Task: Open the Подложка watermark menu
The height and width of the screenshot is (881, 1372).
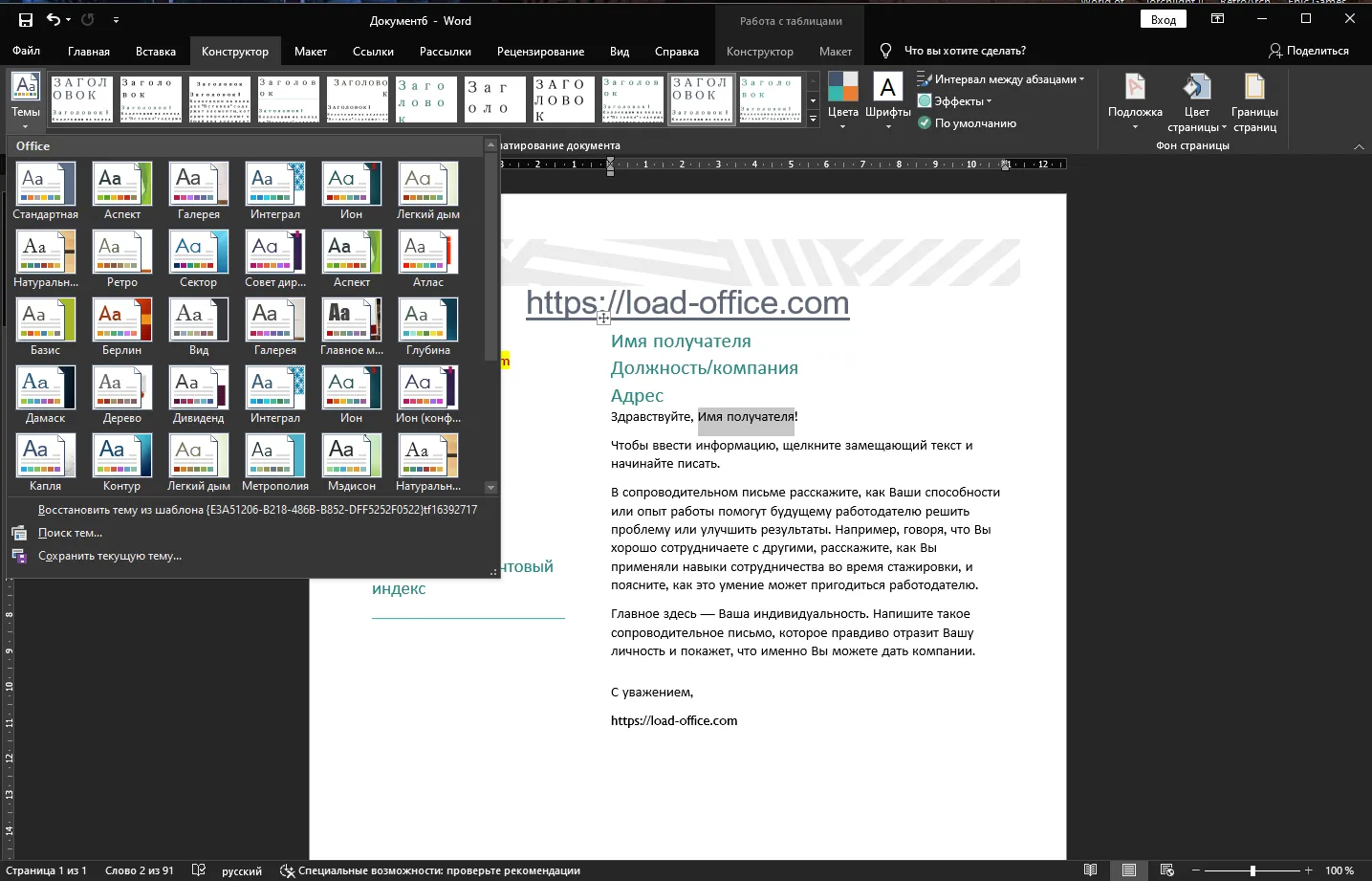Action: click(x=1135, y=100)
